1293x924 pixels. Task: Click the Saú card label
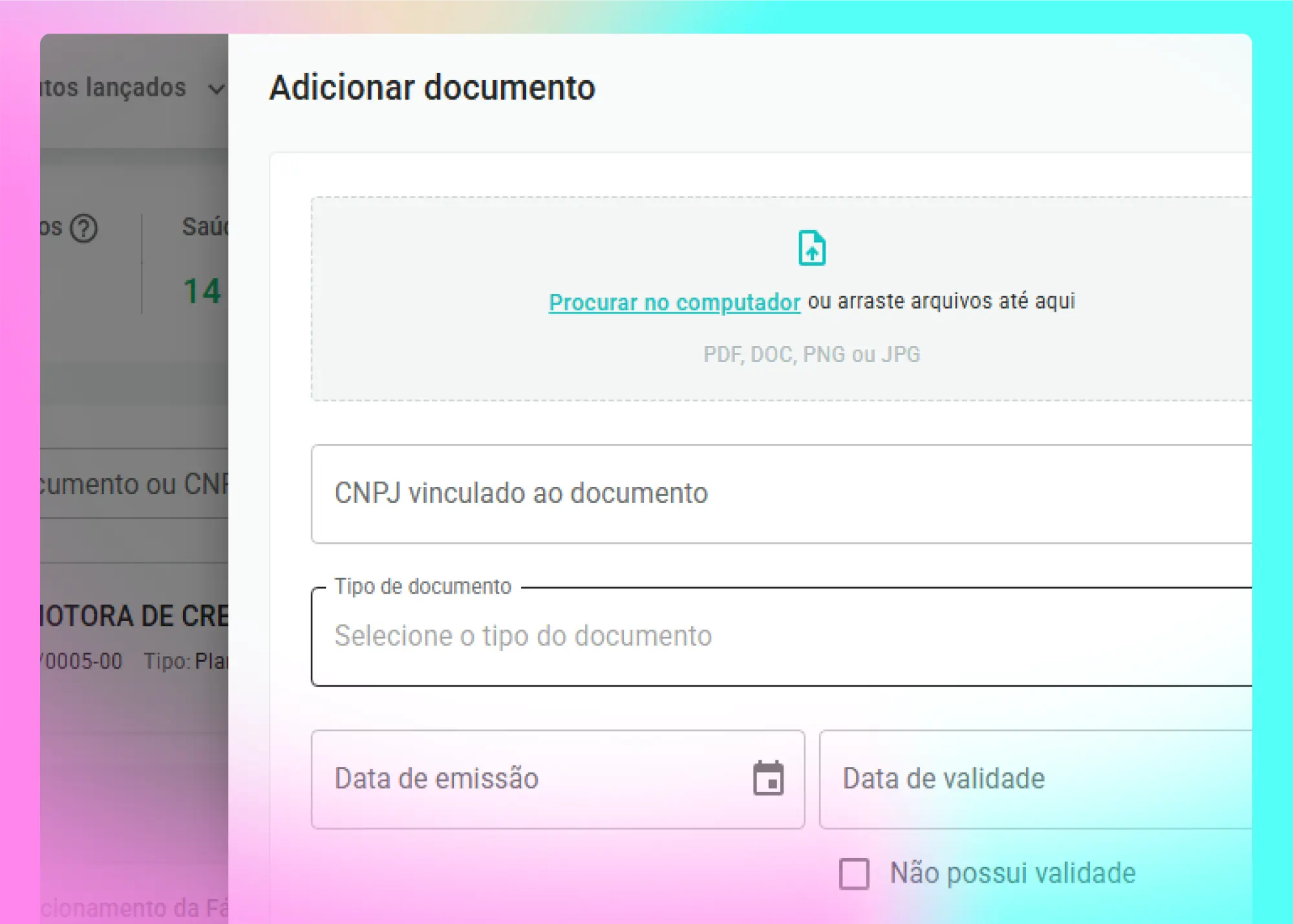(x=205, y=227)
